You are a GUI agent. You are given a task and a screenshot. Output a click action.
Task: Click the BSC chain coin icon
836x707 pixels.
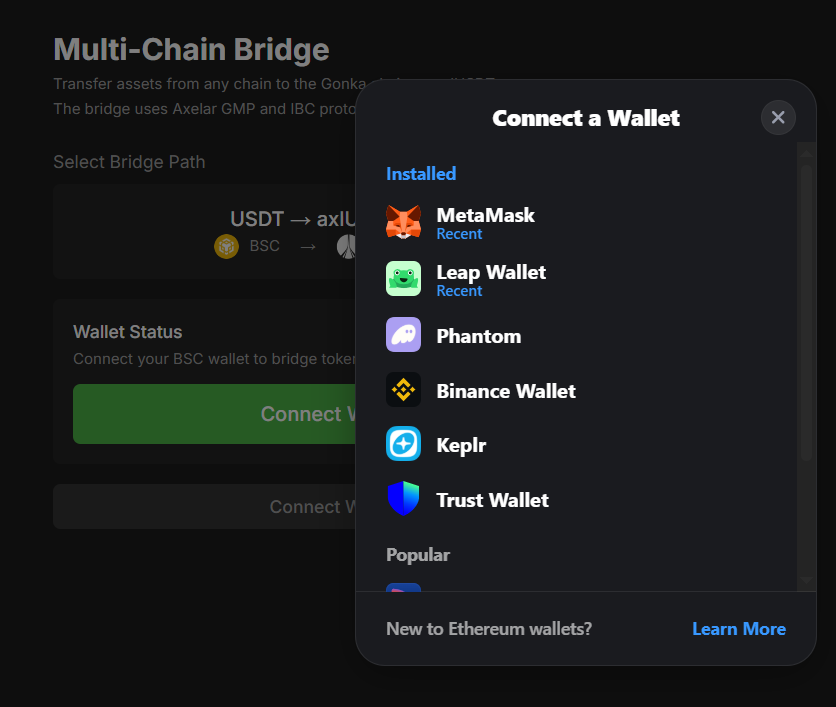pyautogui.click(x=227, y=246)
